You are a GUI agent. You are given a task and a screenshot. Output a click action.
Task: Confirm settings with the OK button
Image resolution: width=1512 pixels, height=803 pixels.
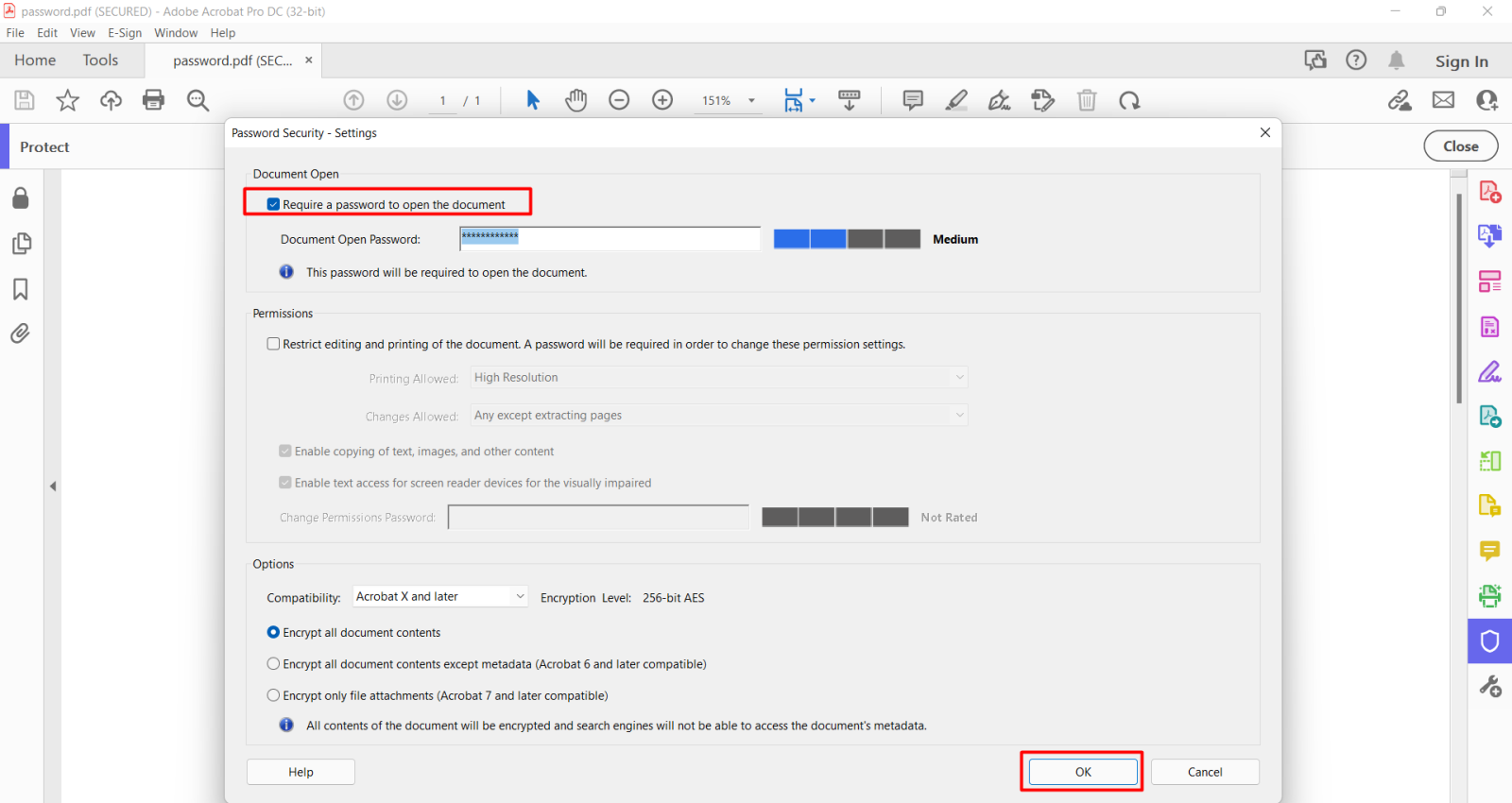point(1083,772)
